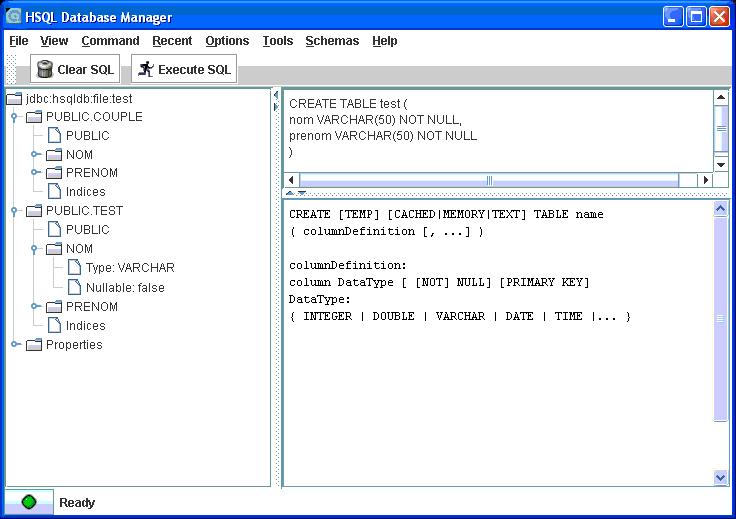Open the Schemas menu

click(x=331, y=41)
